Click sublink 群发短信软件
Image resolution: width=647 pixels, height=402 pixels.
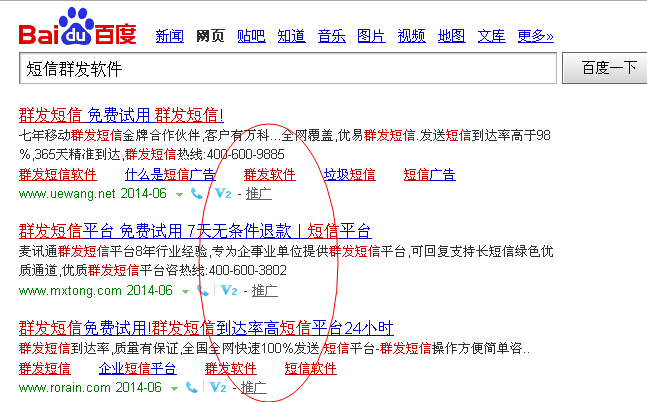(x=58, y=175)
